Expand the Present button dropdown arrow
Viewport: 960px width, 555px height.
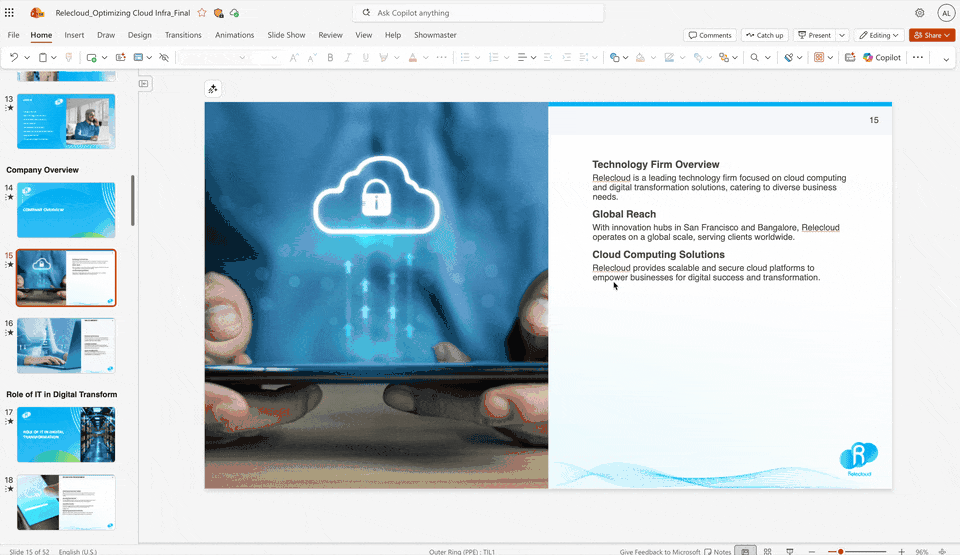click(842, 35)
